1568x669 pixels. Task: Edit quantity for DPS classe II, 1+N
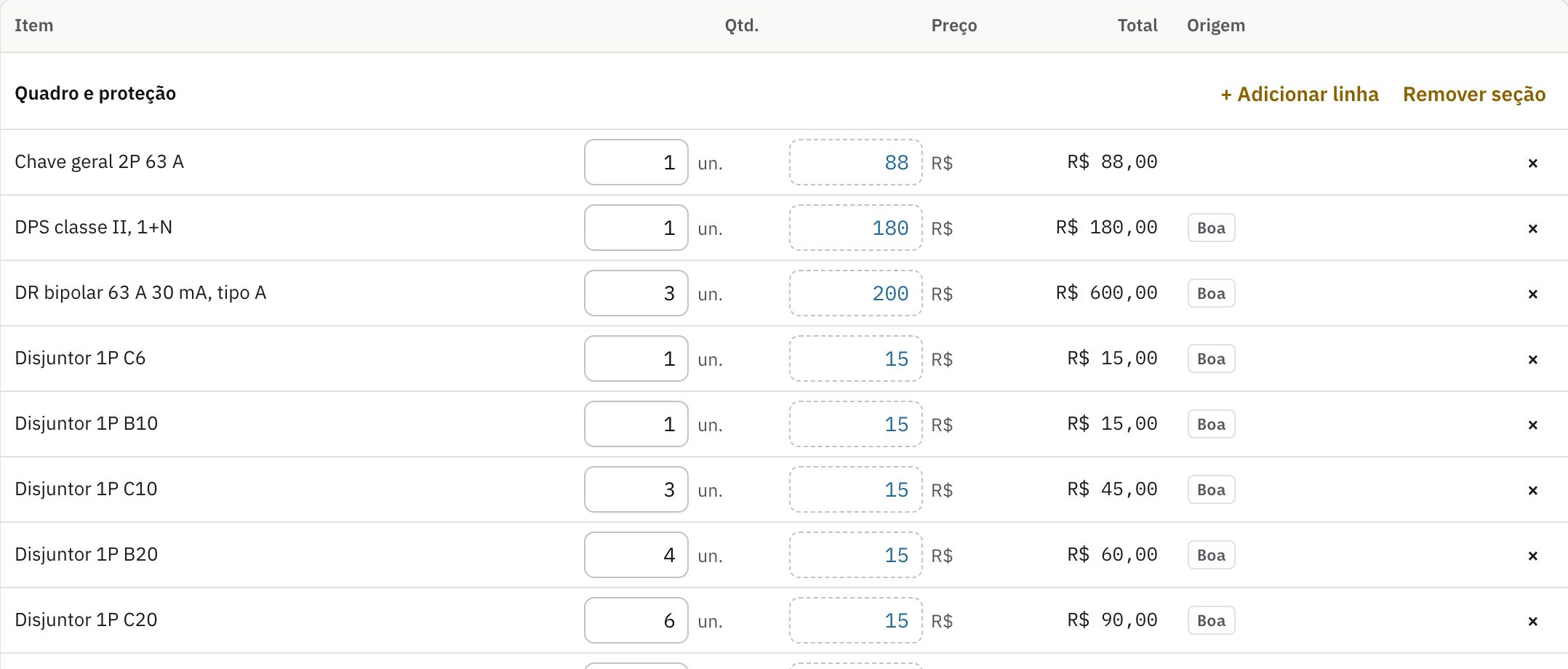(636, 228)
